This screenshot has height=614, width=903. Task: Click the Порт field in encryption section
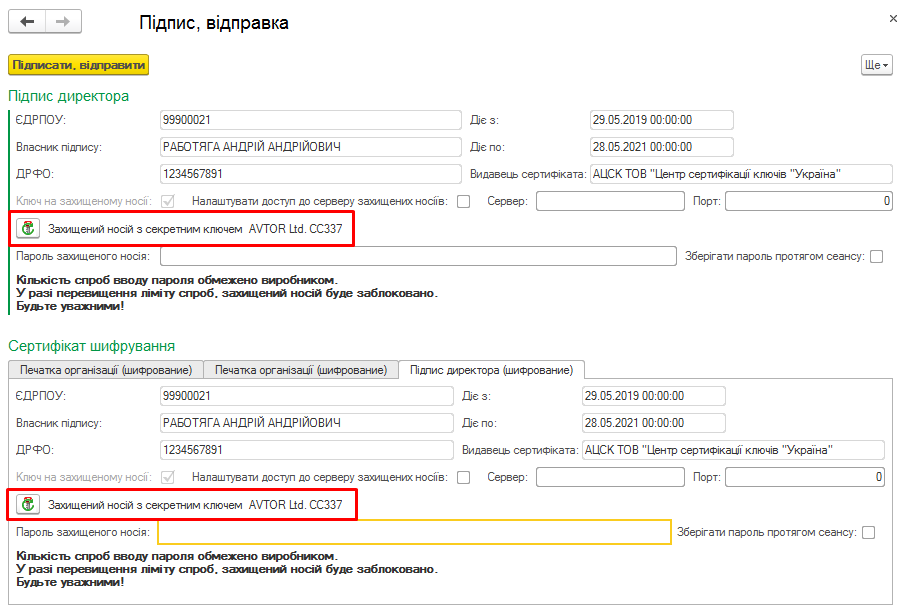(804, 477)
